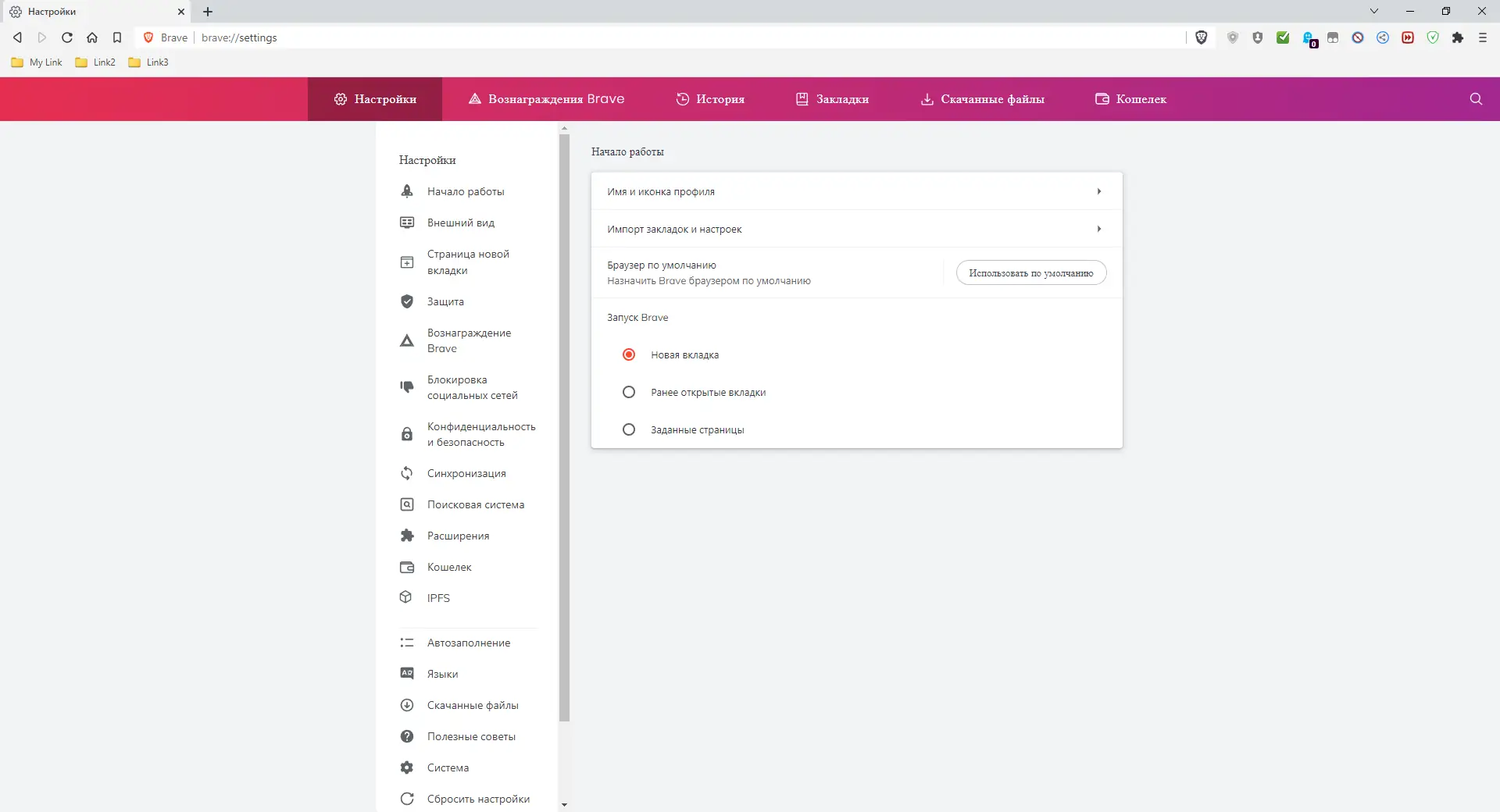
Task: Expand "Импорт закладок и настроек" row
Action: click(x=856, y=229)
